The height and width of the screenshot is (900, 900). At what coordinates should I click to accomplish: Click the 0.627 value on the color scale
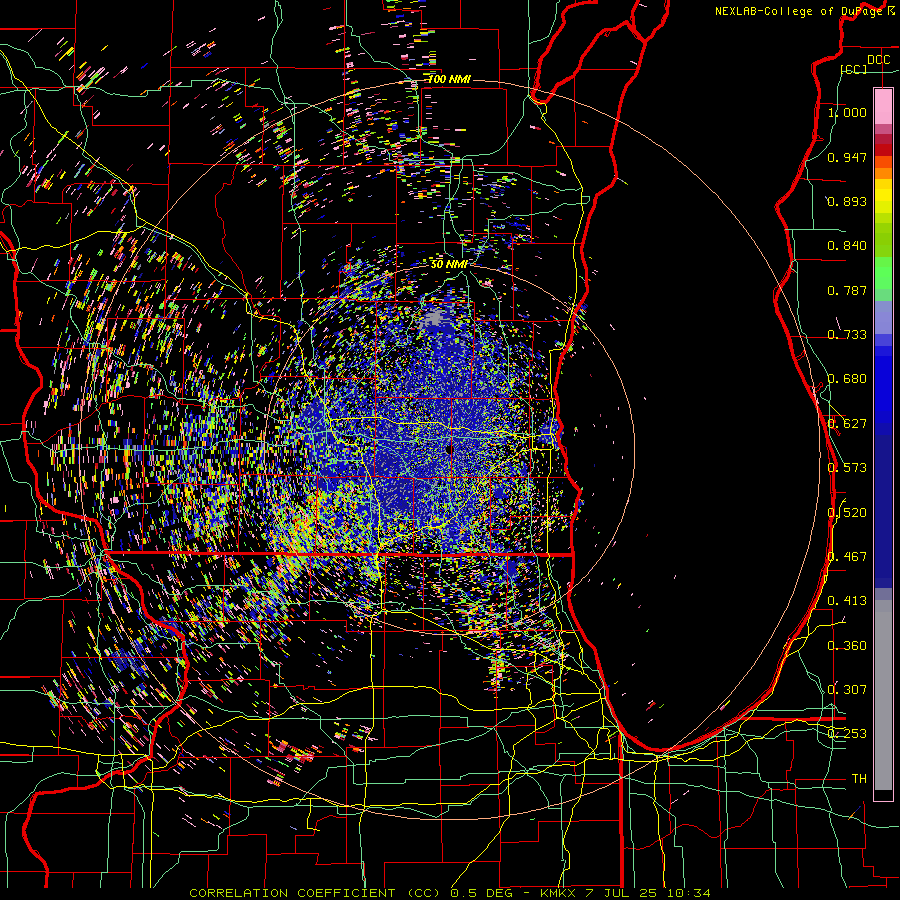(x=847, y=424)
